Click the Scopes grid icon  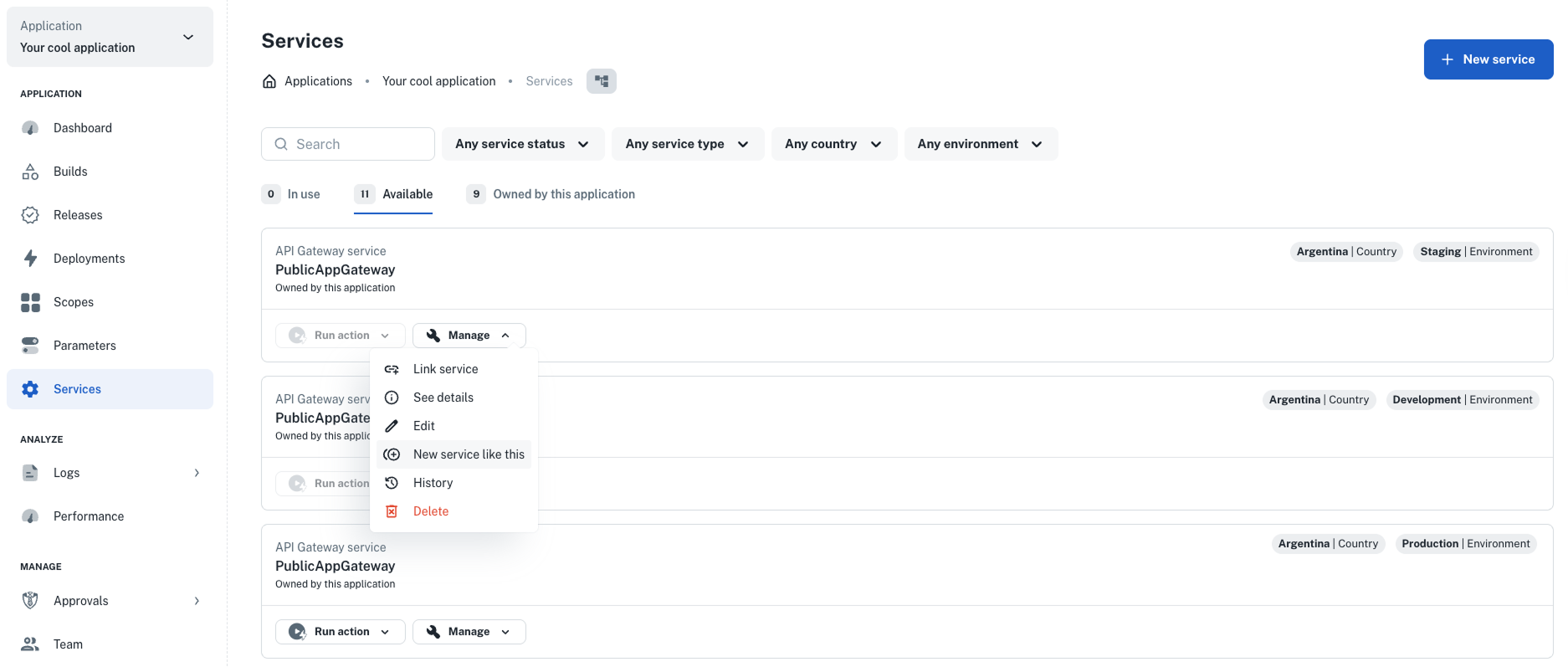(x=30, y=302)
